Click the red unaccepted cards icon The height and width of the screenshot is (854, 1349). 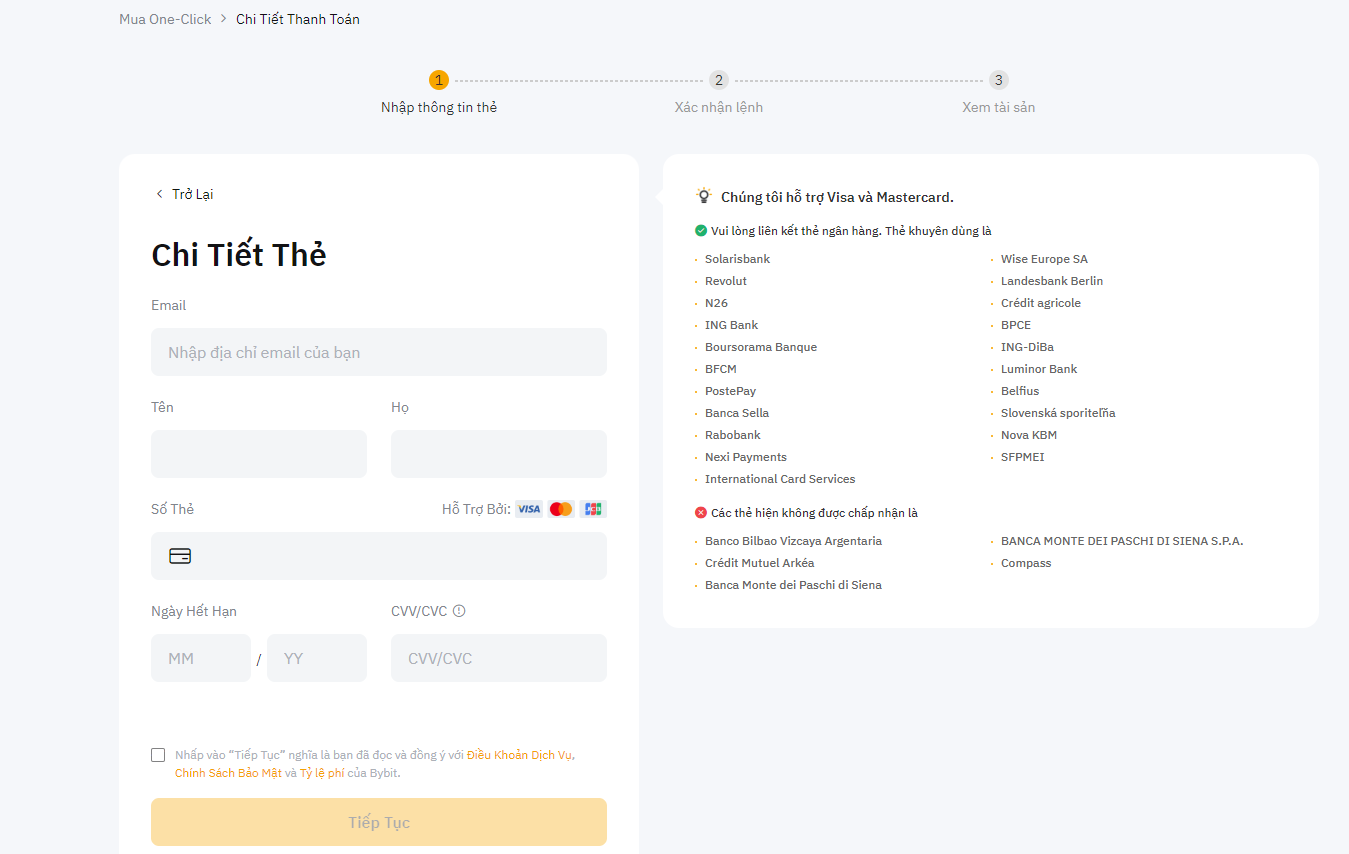tap(701, 513)
